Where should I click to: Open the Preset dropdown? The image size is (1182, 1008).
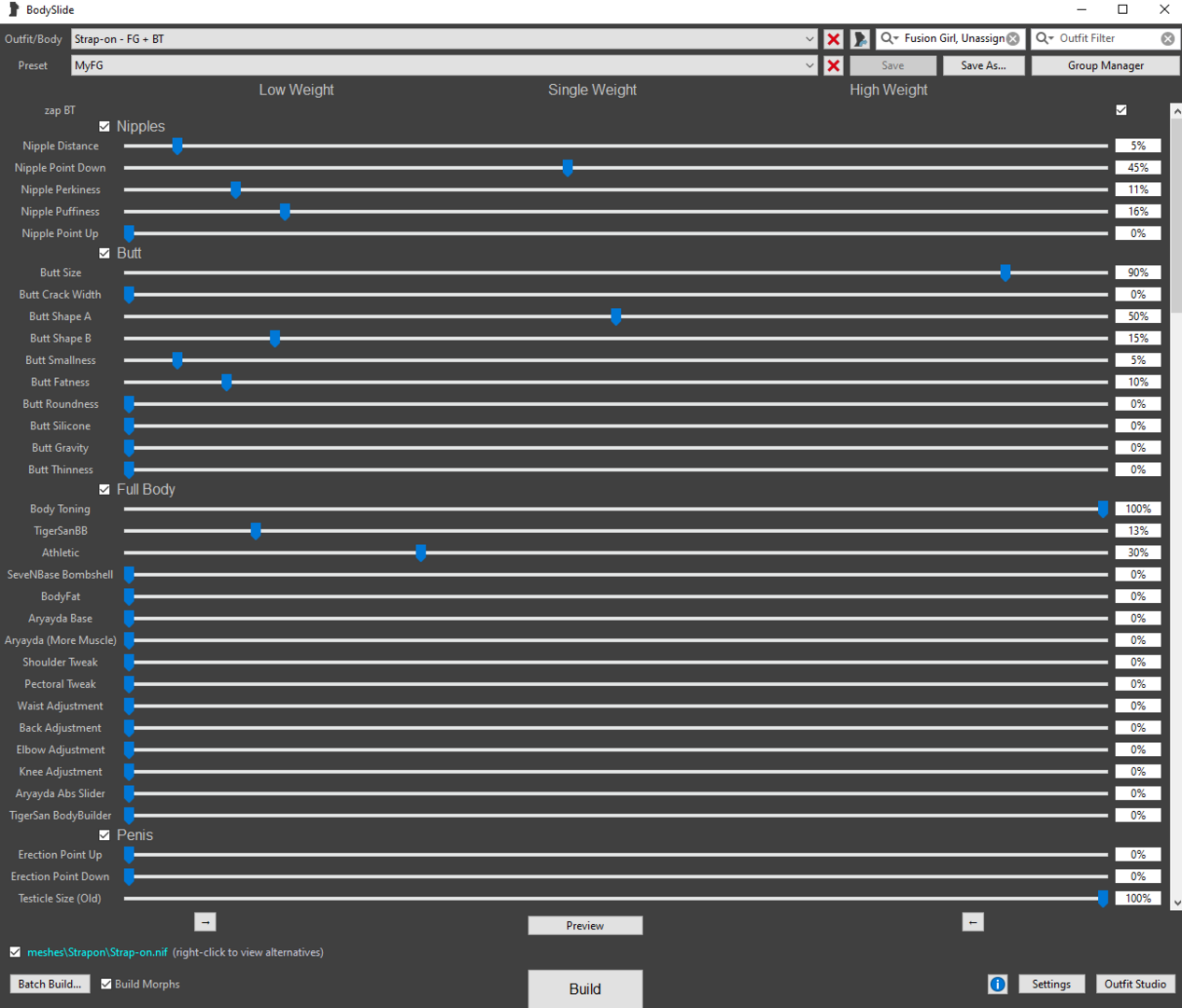pos(809,65)
